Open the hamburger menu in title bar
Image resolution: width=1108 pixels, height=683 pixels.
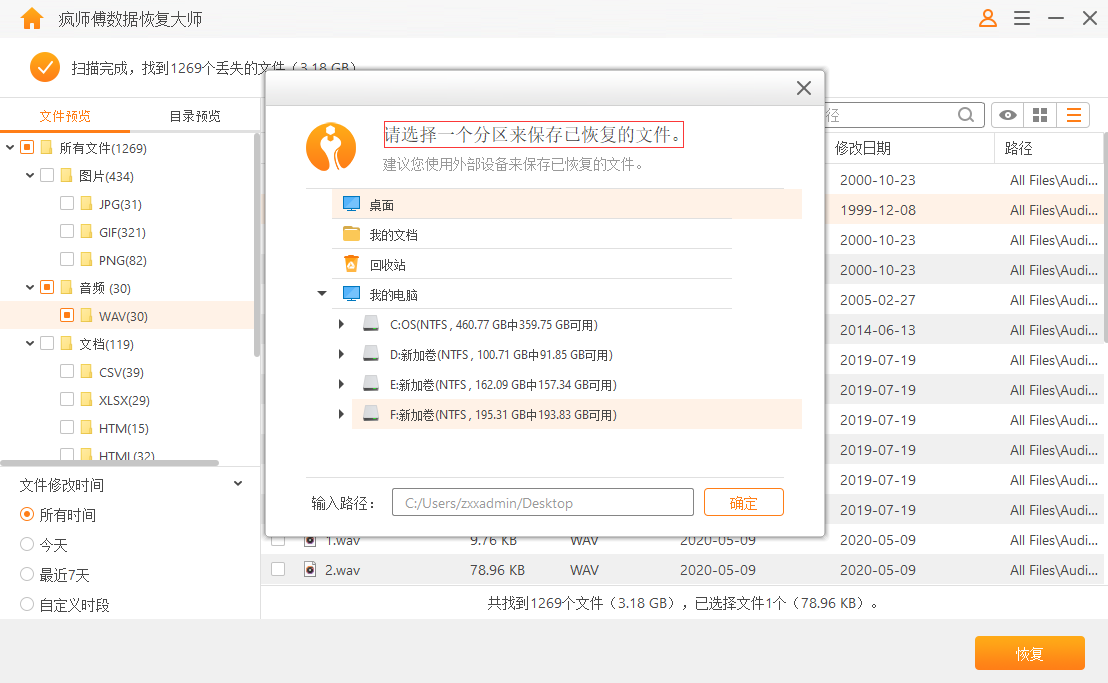pyautogui.click(x=1021, y=17)
